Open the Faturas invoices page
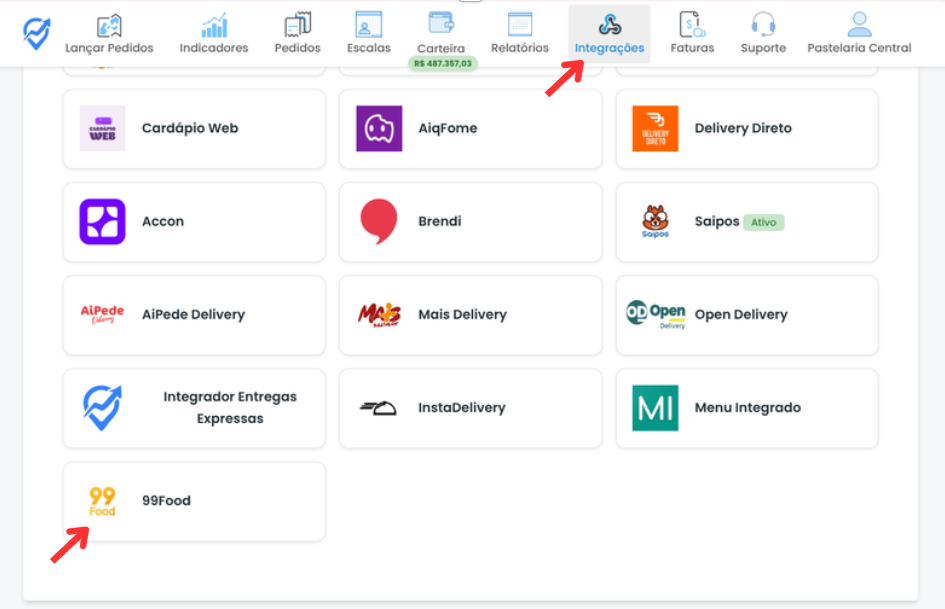The width and height of the screenshot is (945, 609). tap(692, 34)
